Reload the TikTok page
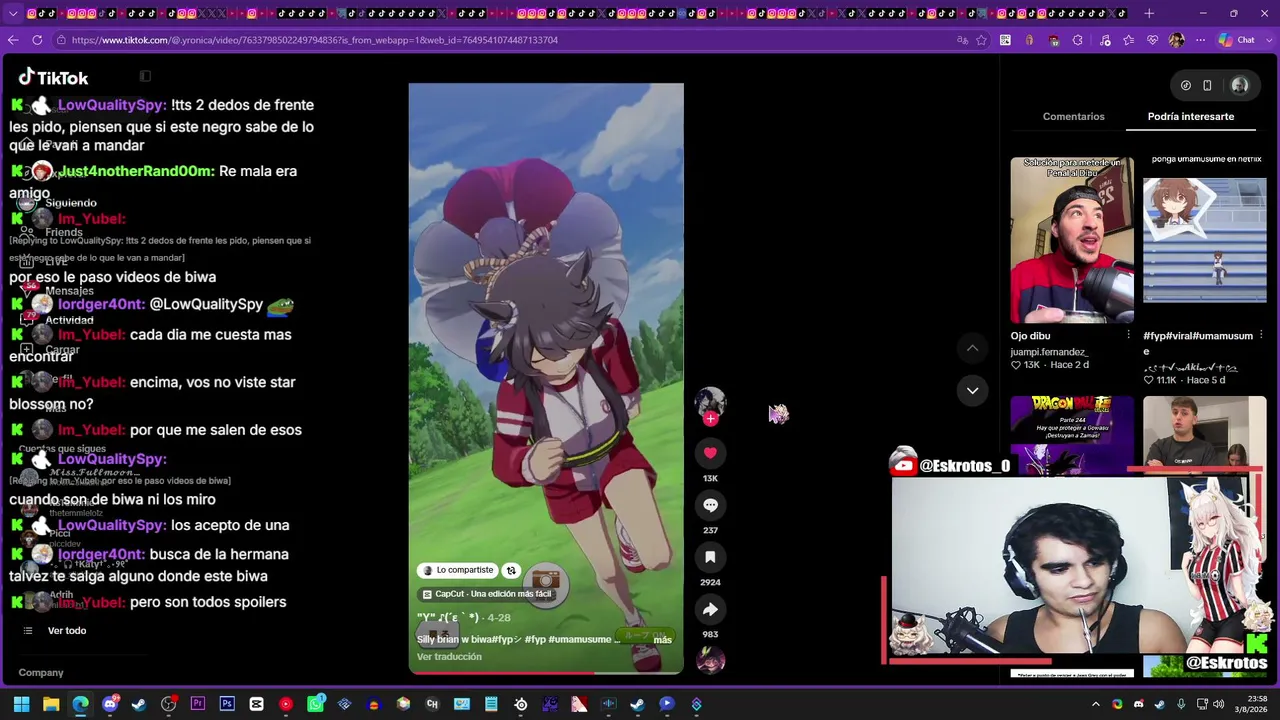This screenshot has width=1280, height=720. tap(37, 40)
